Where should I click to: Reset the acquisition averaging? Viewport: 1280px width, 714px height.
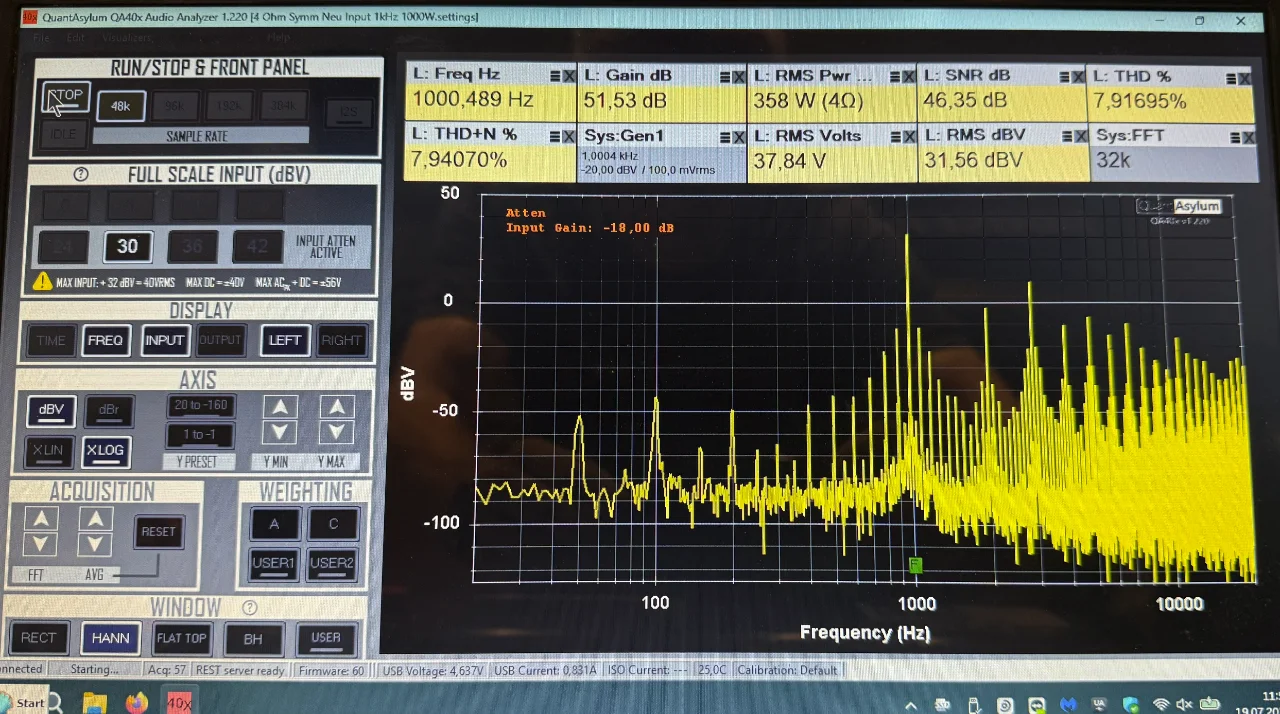point(158,531)
